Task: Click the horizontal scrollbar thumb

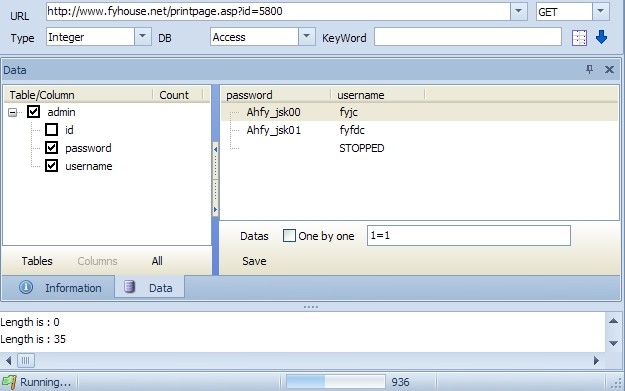Action: pos(26,361)
